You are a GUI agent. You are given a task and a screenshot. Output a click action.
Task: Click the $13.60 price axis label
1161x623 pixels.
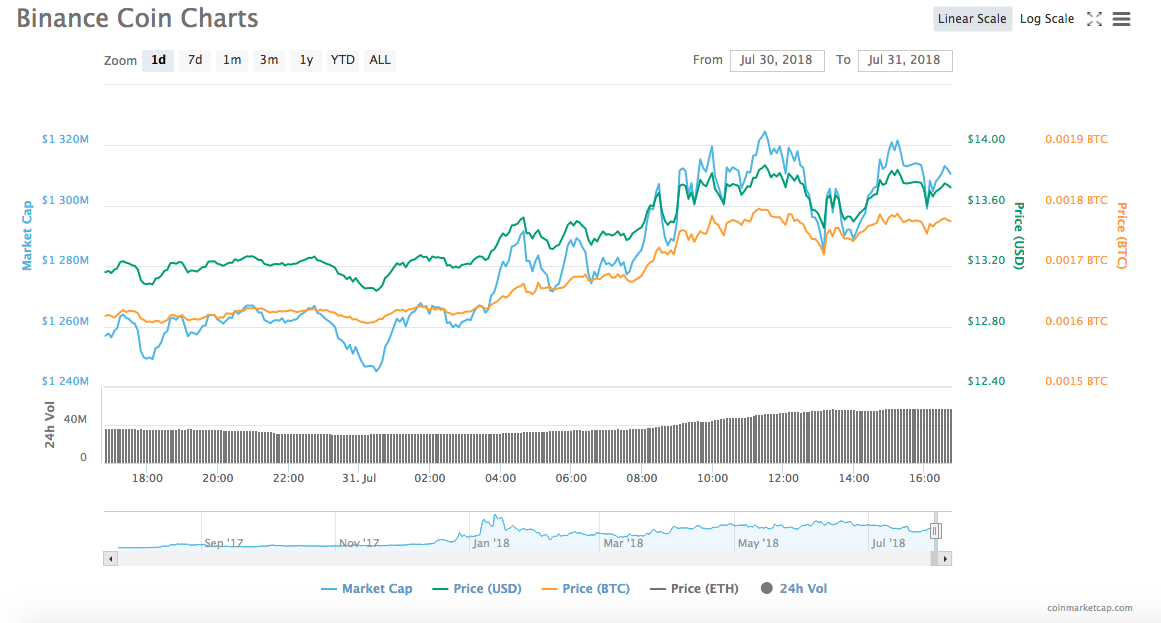click(x=986, y=200)
